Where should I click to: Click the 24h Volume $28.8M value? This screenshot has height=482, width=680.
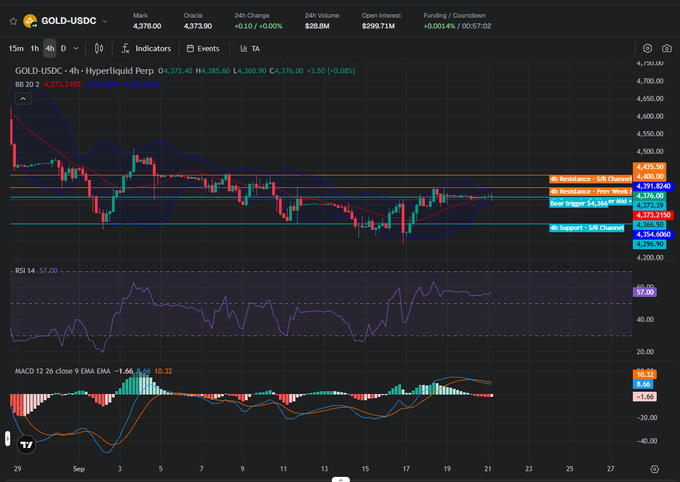point(317,26)
